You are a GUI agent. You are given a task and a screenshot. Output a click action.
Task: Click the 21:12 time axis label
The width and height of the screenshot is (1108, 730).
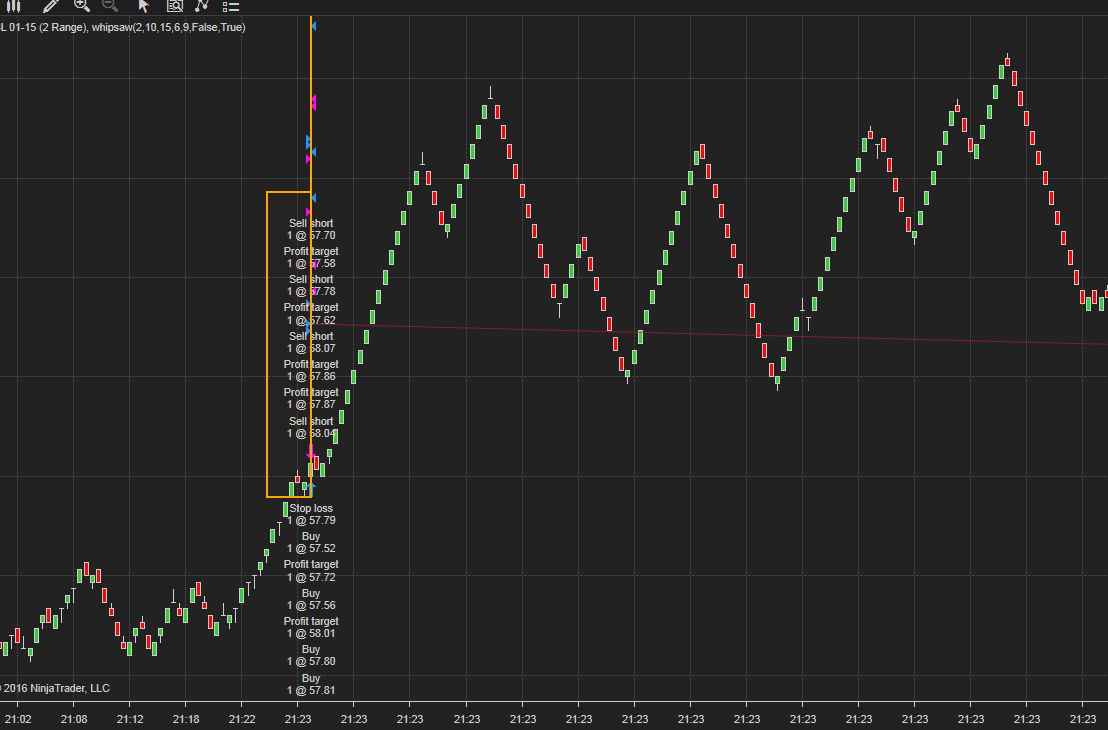tap(129, 719)
